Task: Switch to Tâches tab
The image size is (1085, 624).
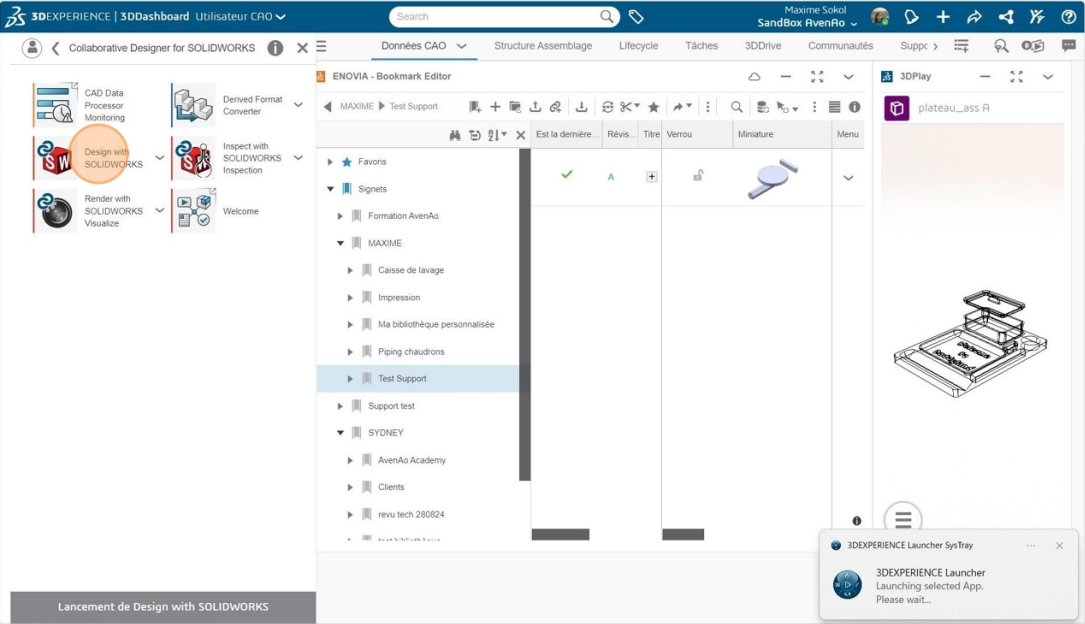Action: [702, 46]
